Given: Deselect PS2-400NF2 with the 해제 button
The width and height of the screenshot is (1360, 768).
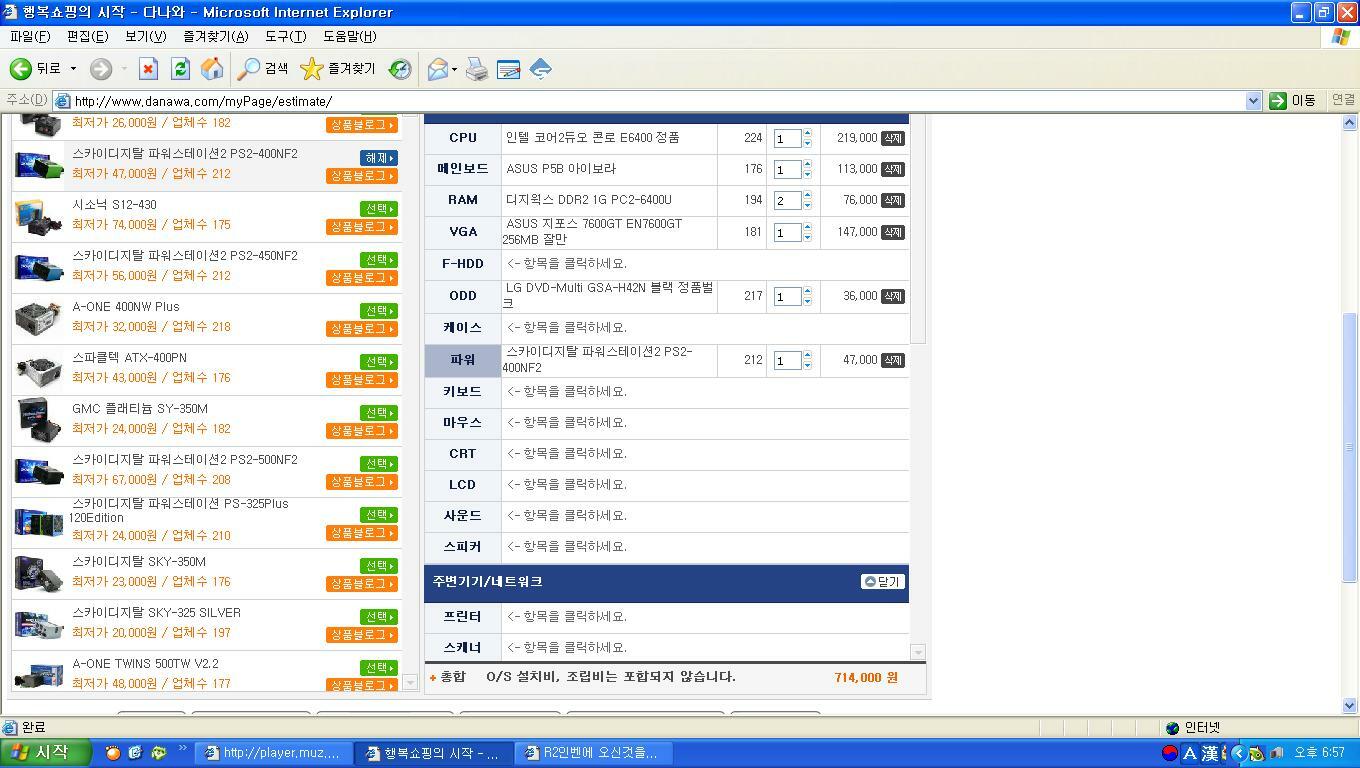Looking at the screenshot, I should coord(378,158).
